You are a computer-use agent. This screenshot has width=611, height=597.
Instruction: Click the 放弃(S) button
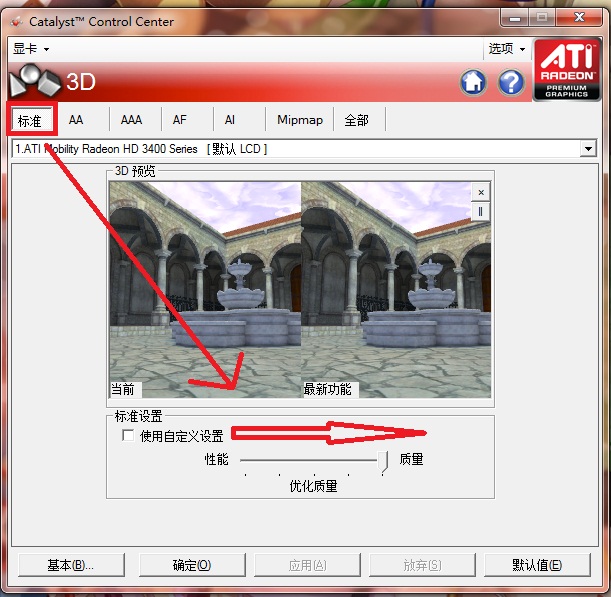(x=422, y=565)
